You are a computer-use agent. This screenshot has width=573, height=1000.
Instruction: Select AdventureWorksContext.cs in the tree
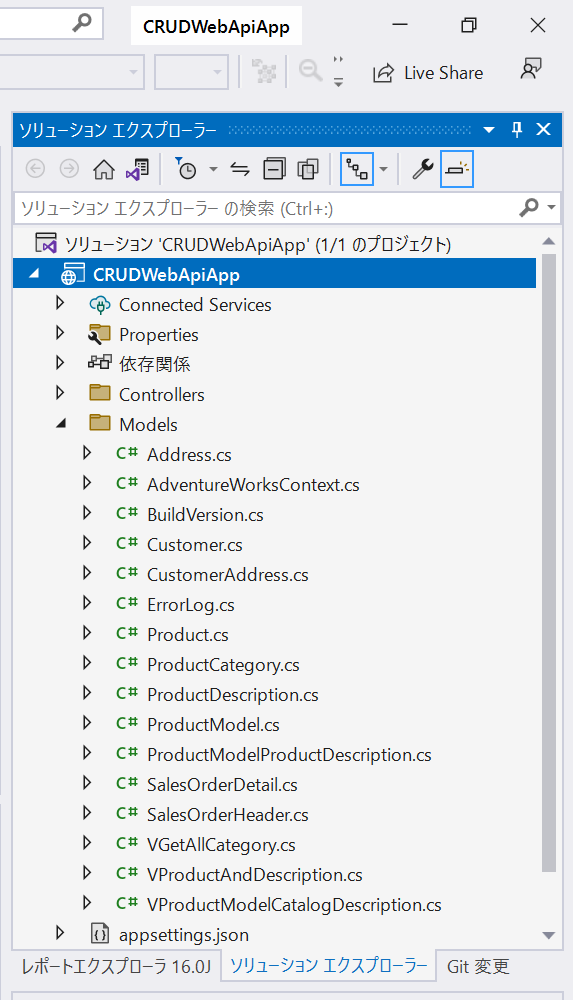point(253,485)
